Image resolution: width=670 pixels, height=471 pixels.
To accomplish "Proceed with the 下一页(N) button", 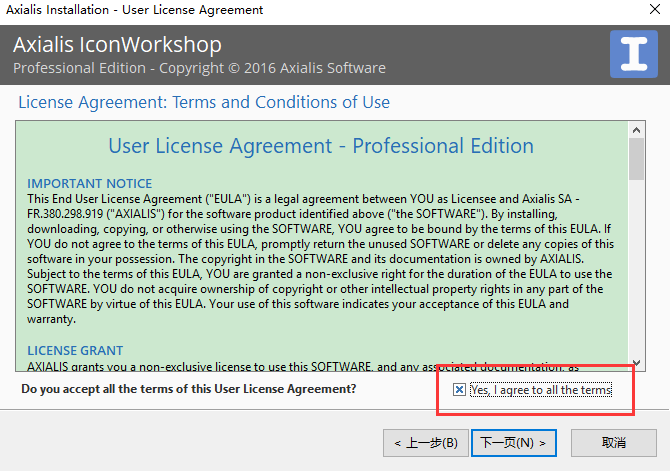I will click(513, 442).
